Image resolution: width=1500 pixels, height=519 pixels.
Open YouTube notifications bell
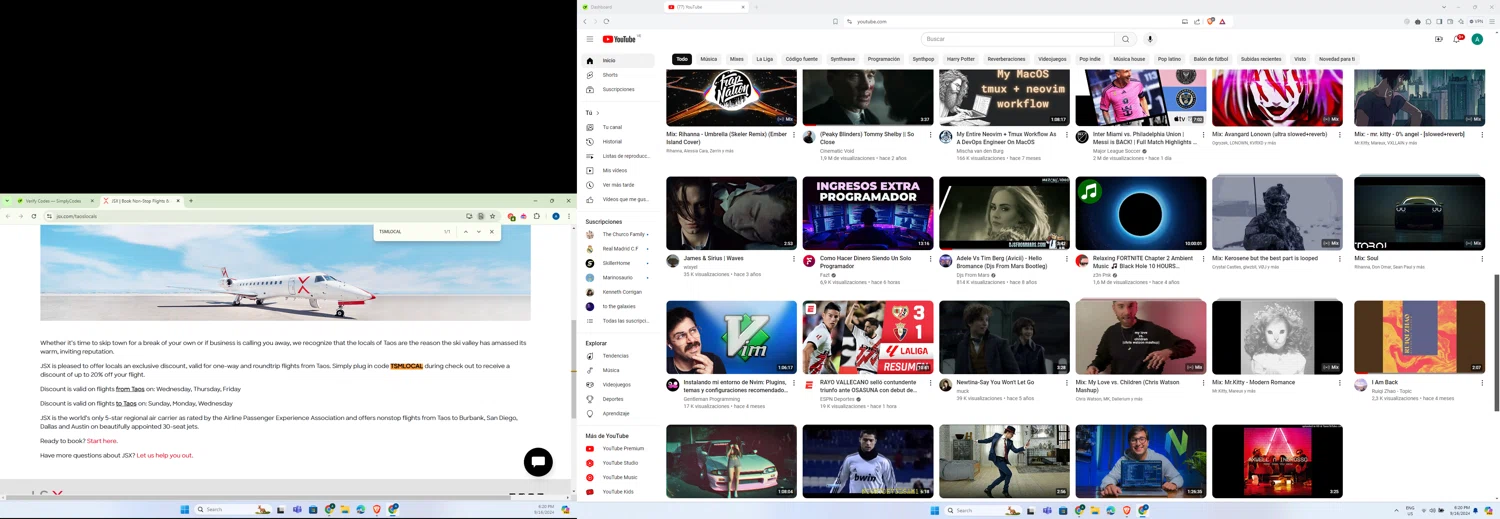1457,39
